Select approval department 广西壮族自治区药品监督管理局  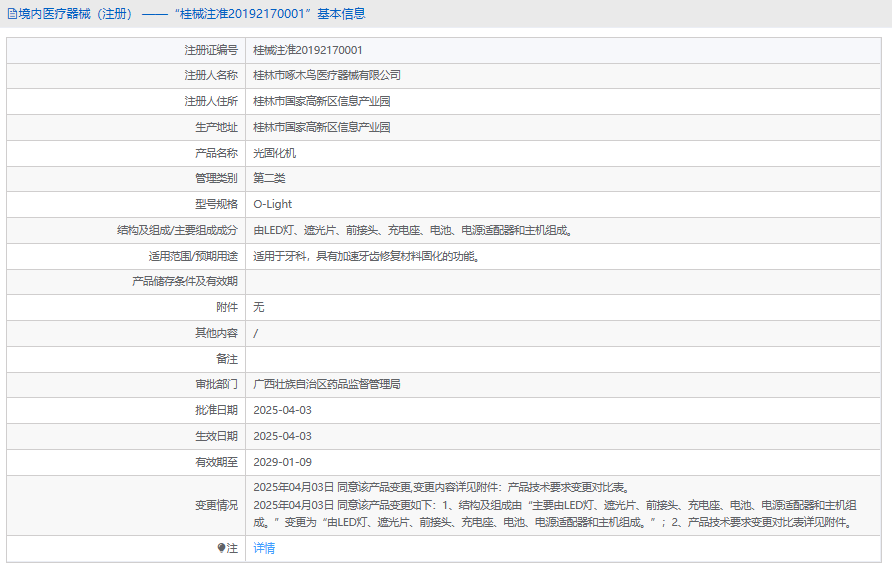(327, 384)
